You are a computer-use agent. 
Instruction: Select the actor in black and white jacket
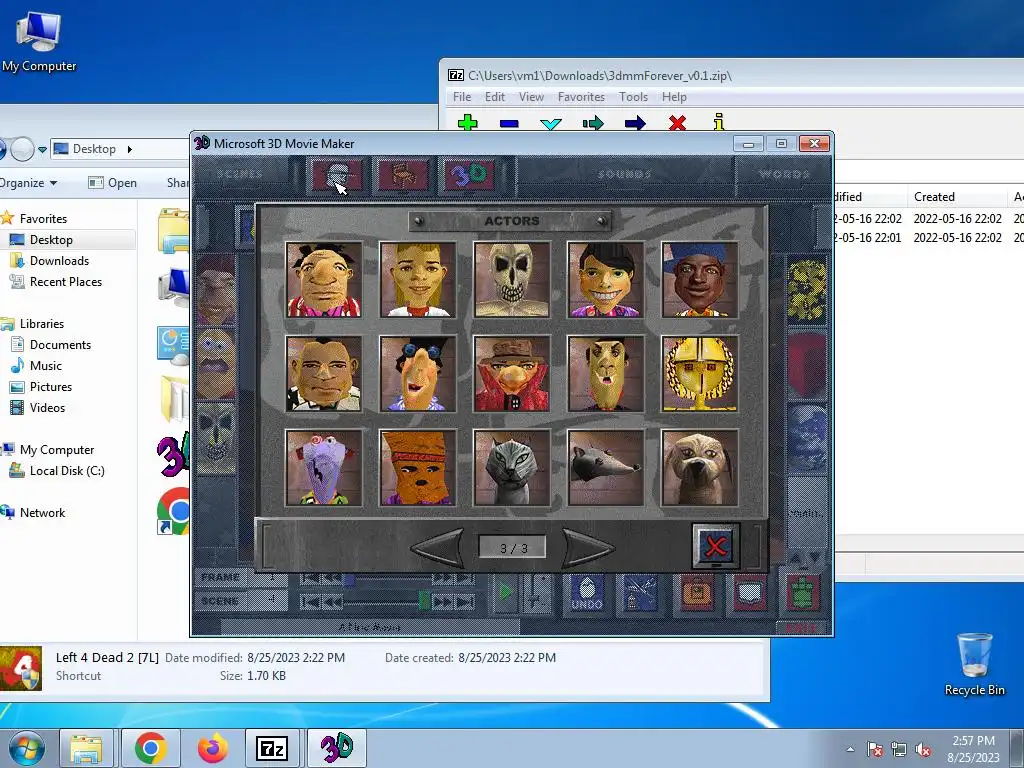tap(323, 374)
